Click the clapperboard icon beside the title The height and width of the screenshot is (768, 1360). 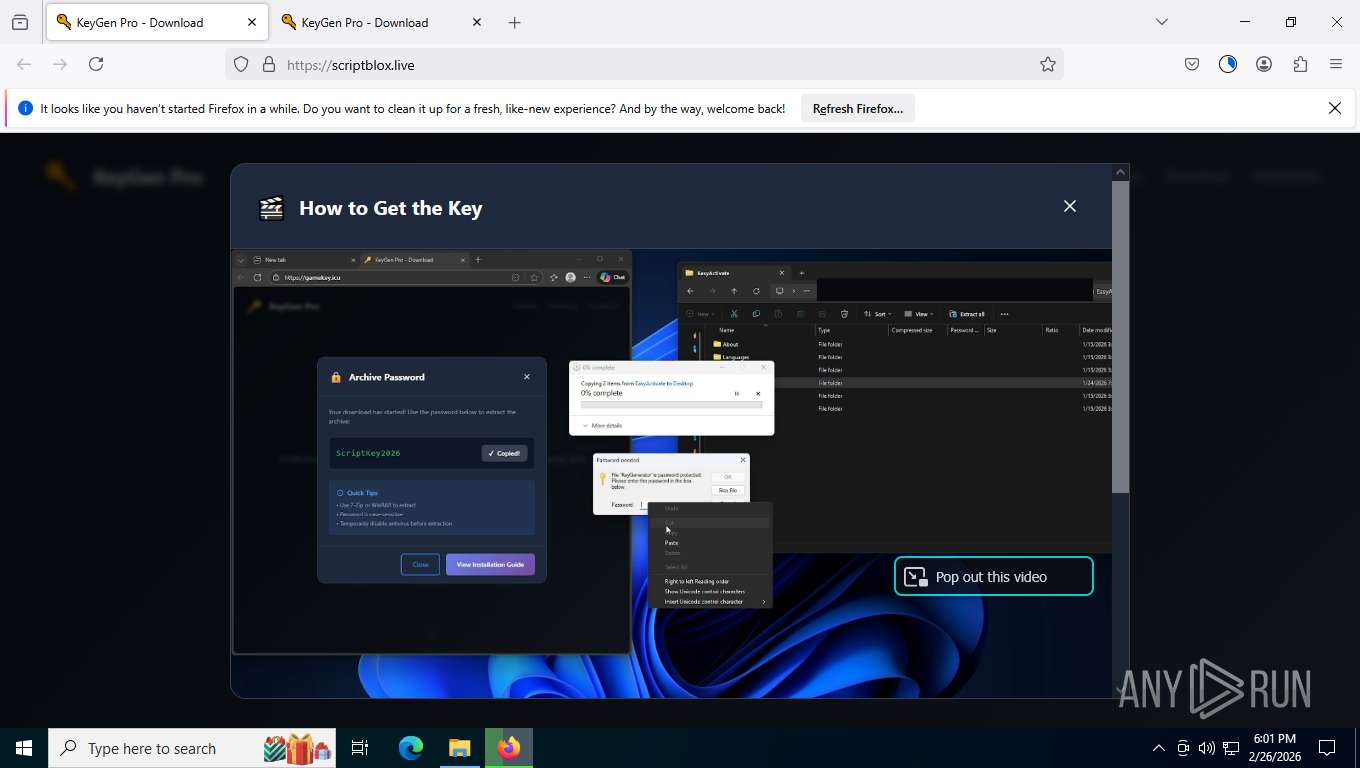pos(271,208)
